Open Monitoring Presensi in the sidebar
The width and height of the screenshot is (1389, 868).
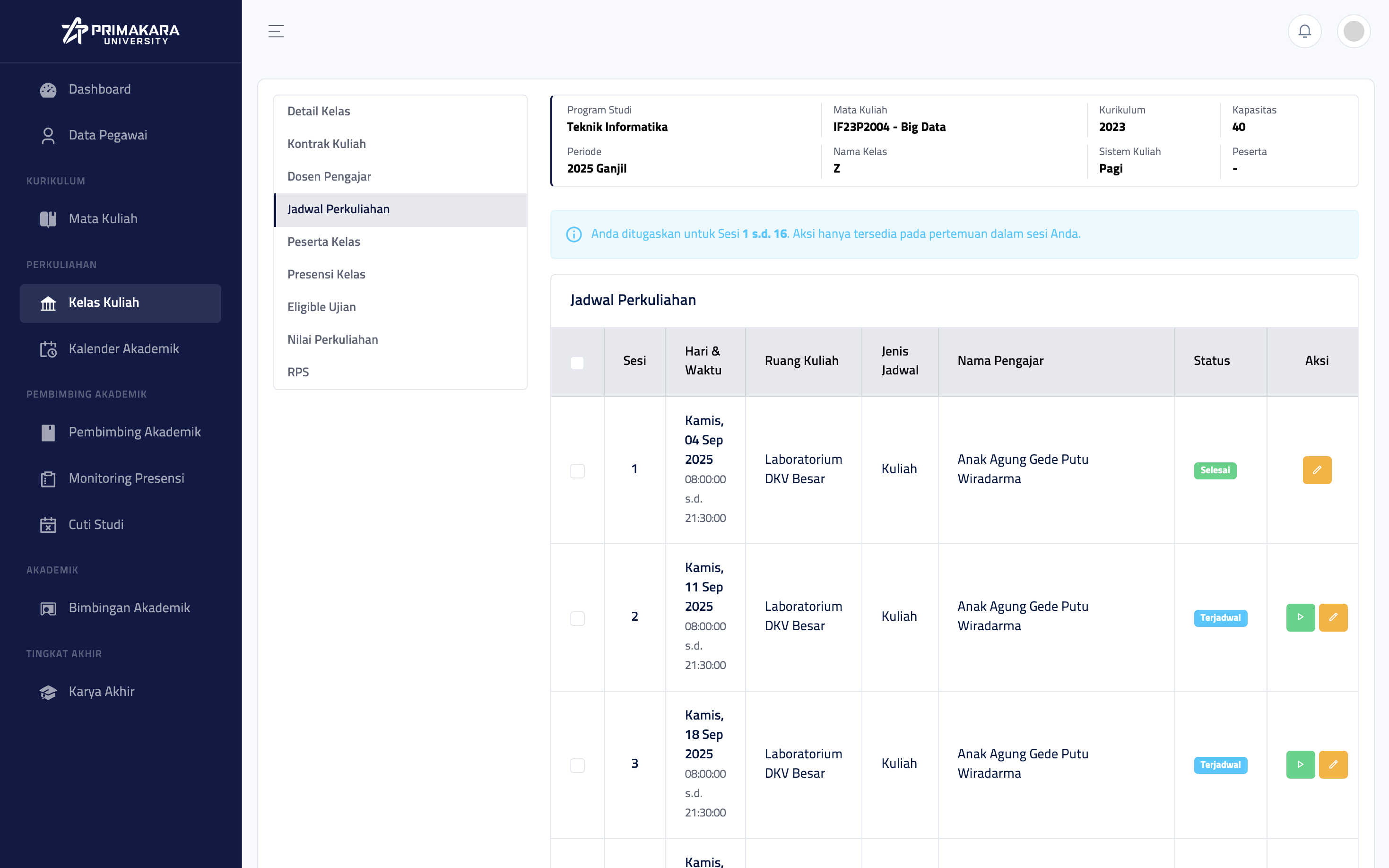(121, 479)
